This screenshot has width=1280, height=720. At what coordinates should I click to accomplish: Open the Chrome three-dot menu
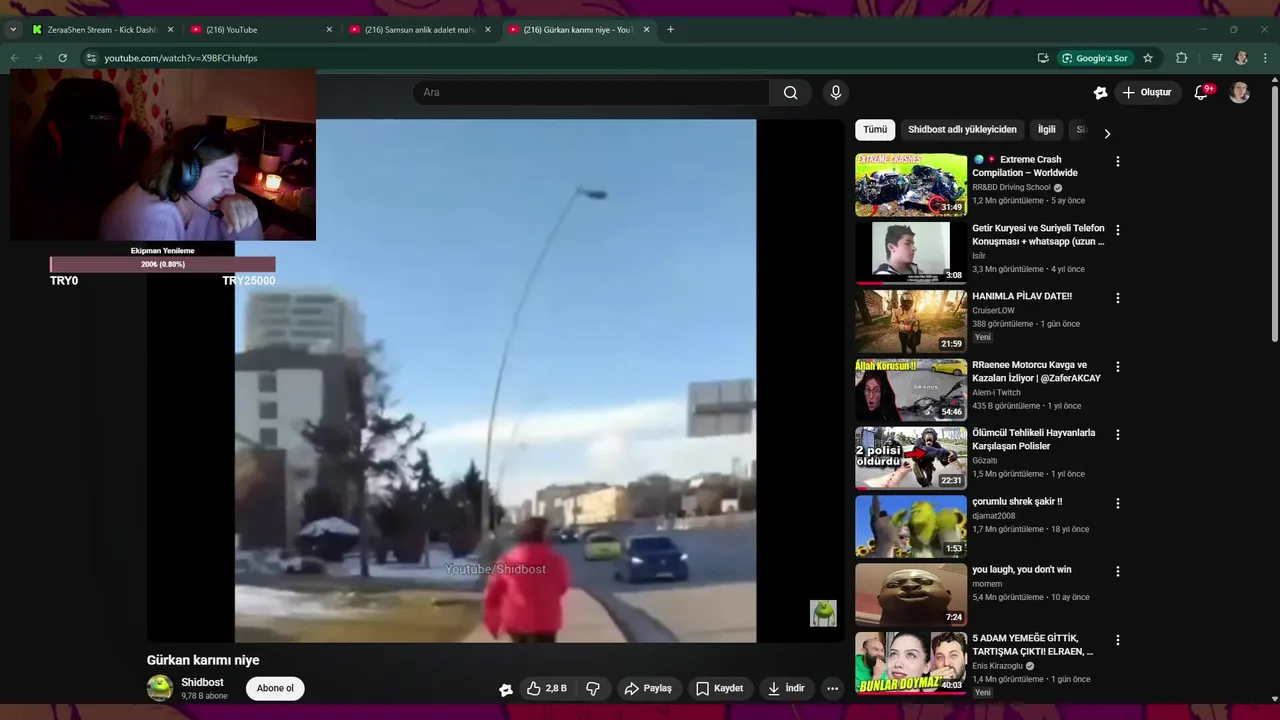1266,58
